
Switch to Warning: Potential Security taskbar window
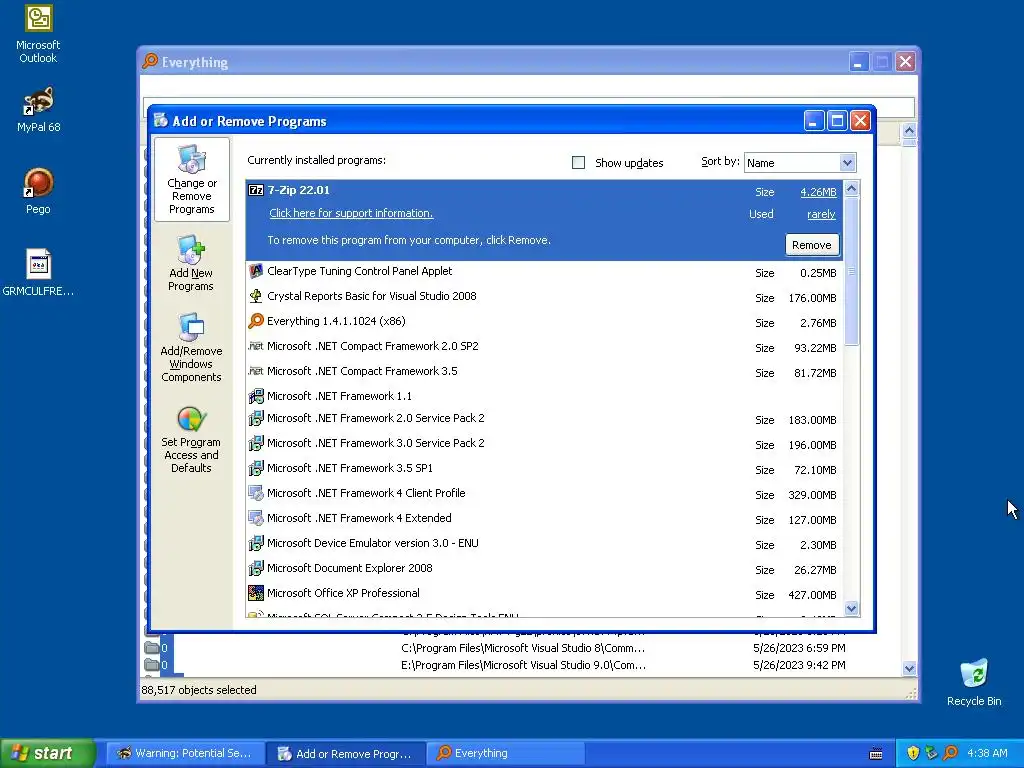(186, 753)
